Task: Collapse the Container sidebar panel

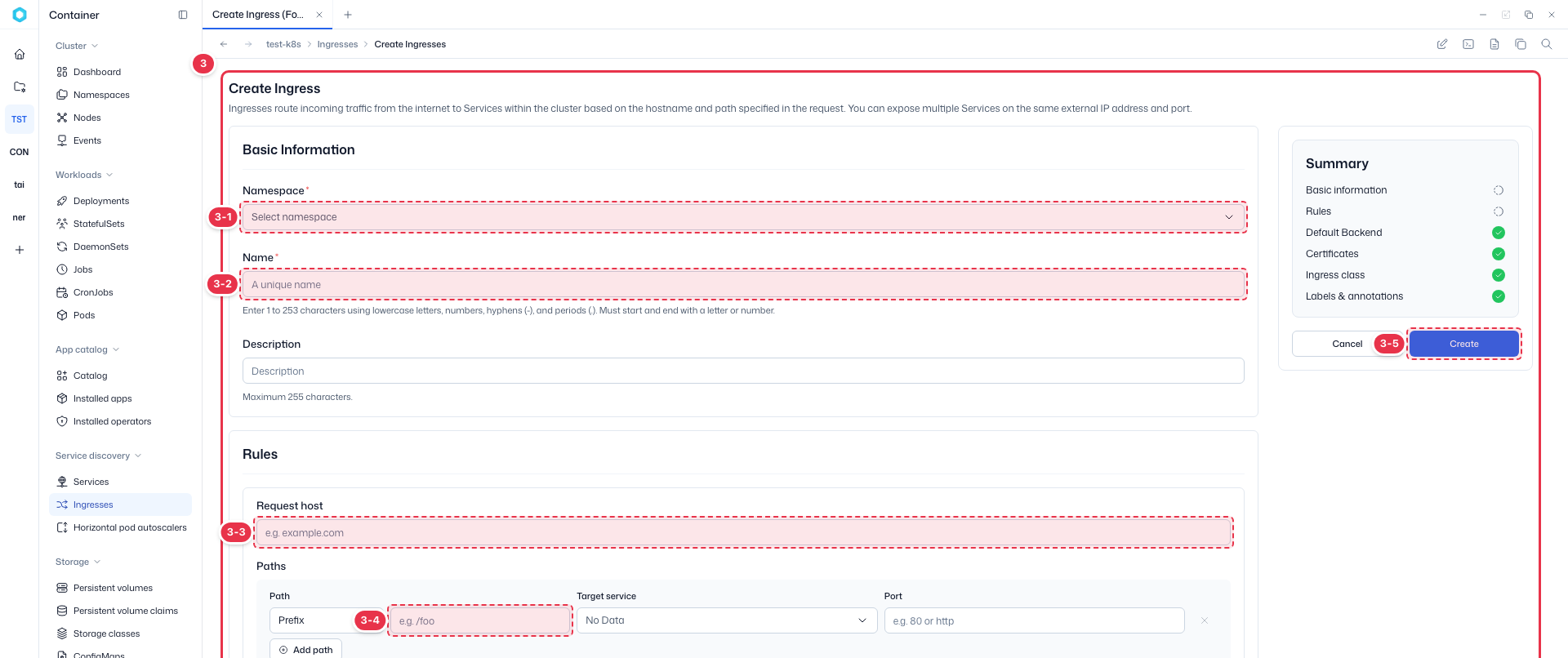Action: (x=183, y=15)
